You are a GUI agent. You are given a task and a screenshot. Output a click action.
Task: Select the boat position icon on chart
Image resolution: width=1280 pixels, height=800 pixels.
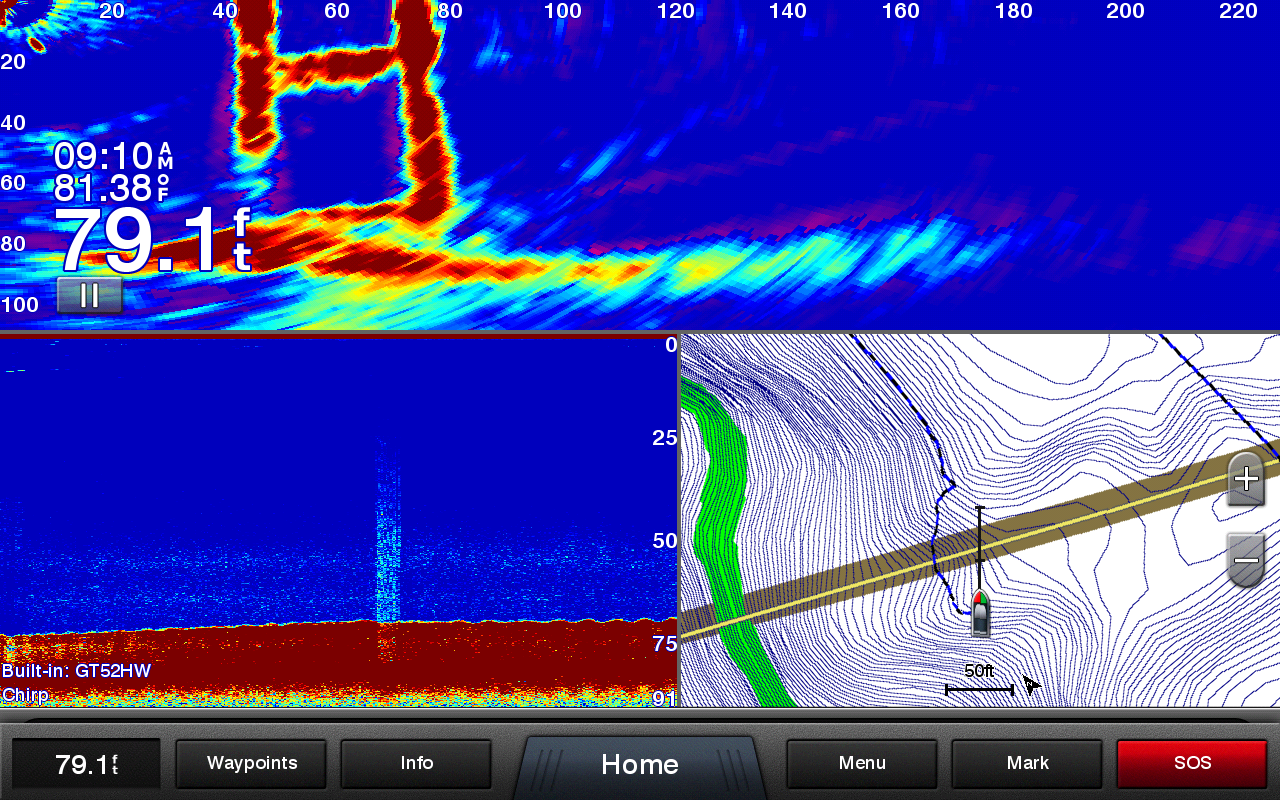pyautogui.click(x=980, y=612)
